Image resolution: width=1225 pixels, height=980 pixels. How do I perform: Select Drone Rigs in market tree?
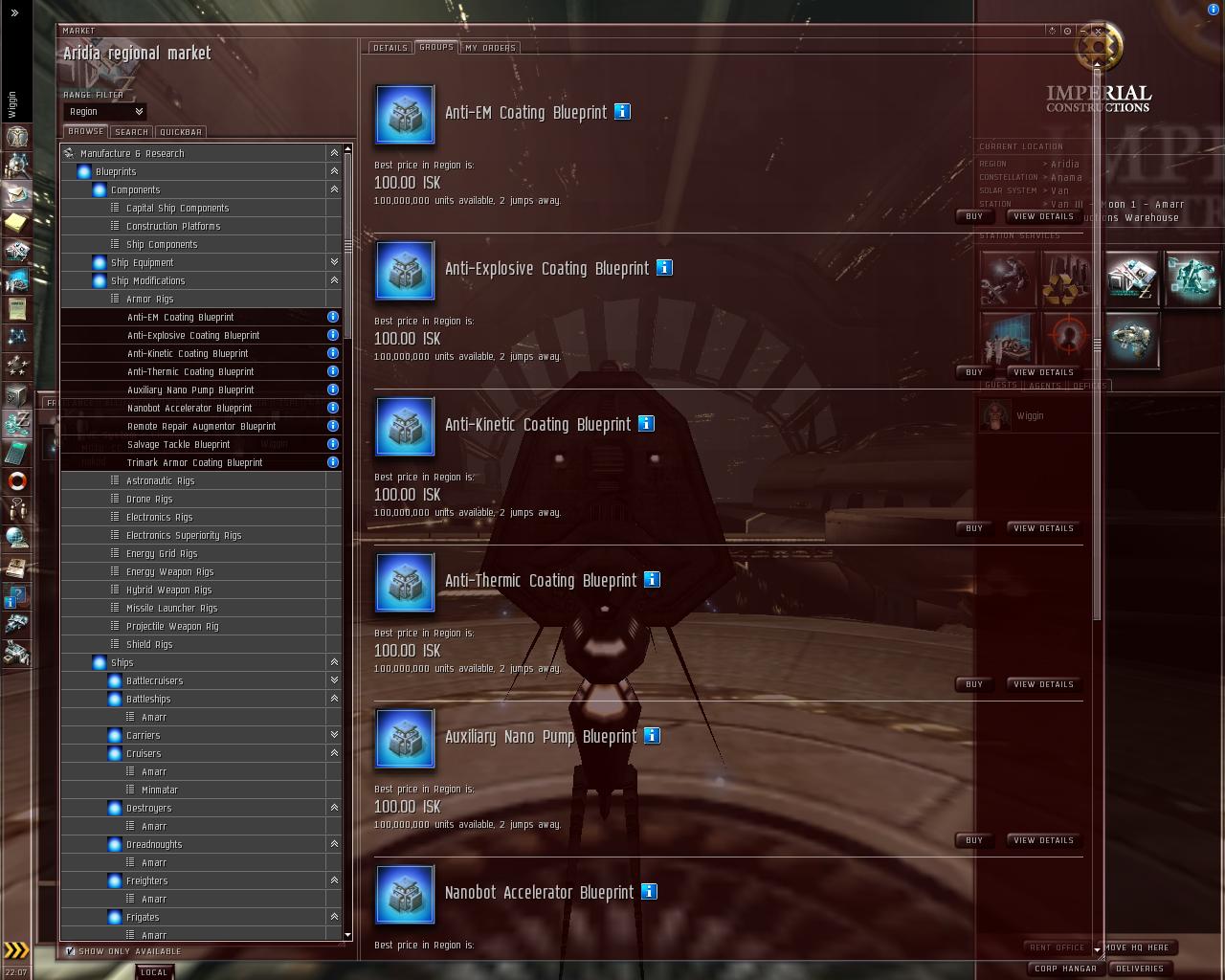pyautogui.click(x=200, y=499)
